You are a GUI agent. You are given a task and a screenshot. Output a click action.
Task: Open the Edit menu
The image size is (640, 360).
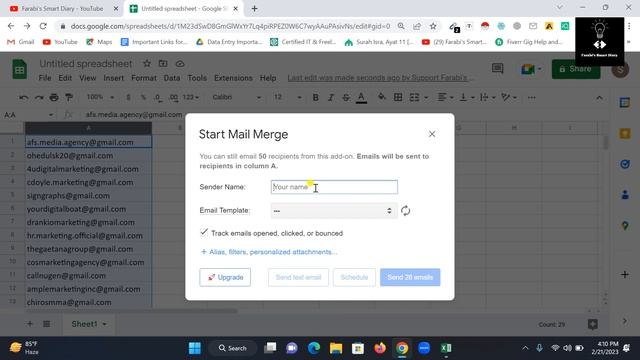coord(65,78)
